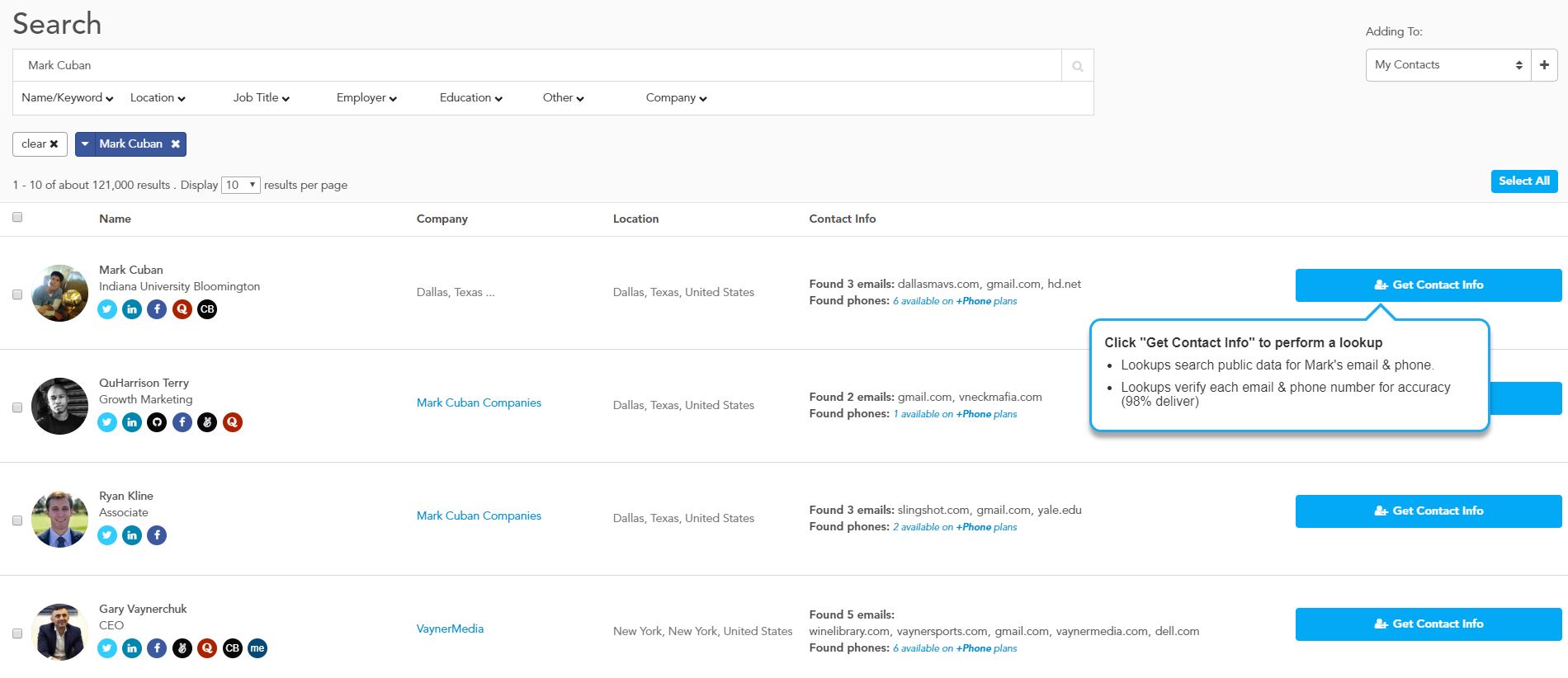
Task: Get Contact Info for Ryan Kline
Action: [x=1429, y=511]
